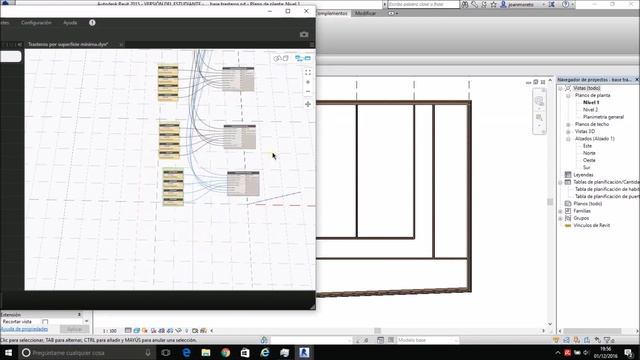640x360 pixels.
Task: Expand the Planos de techo node
Action: tap(568, 124)
